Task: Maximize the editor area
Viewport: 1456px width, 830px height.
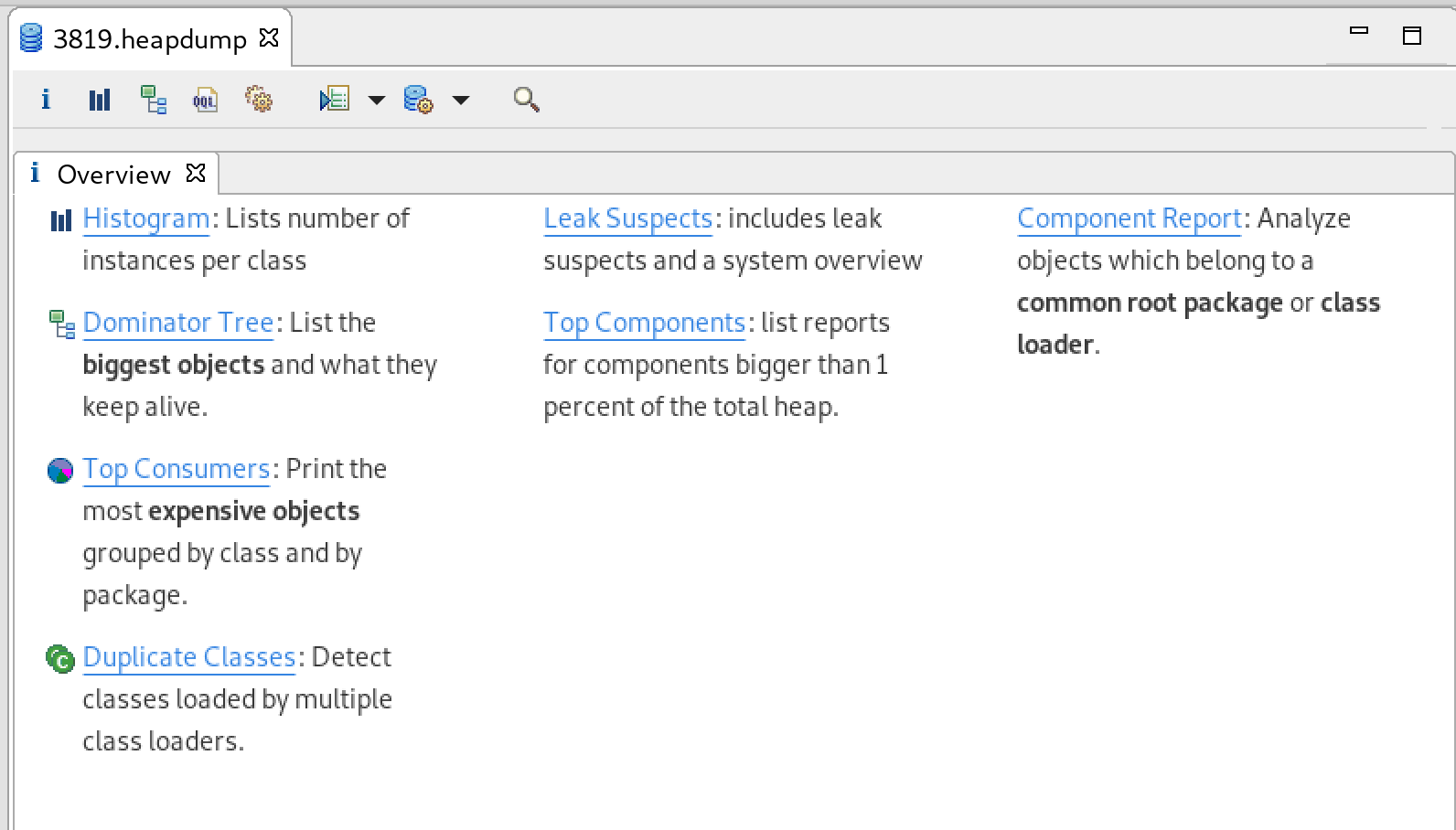Action: [x=1412, y=36]
